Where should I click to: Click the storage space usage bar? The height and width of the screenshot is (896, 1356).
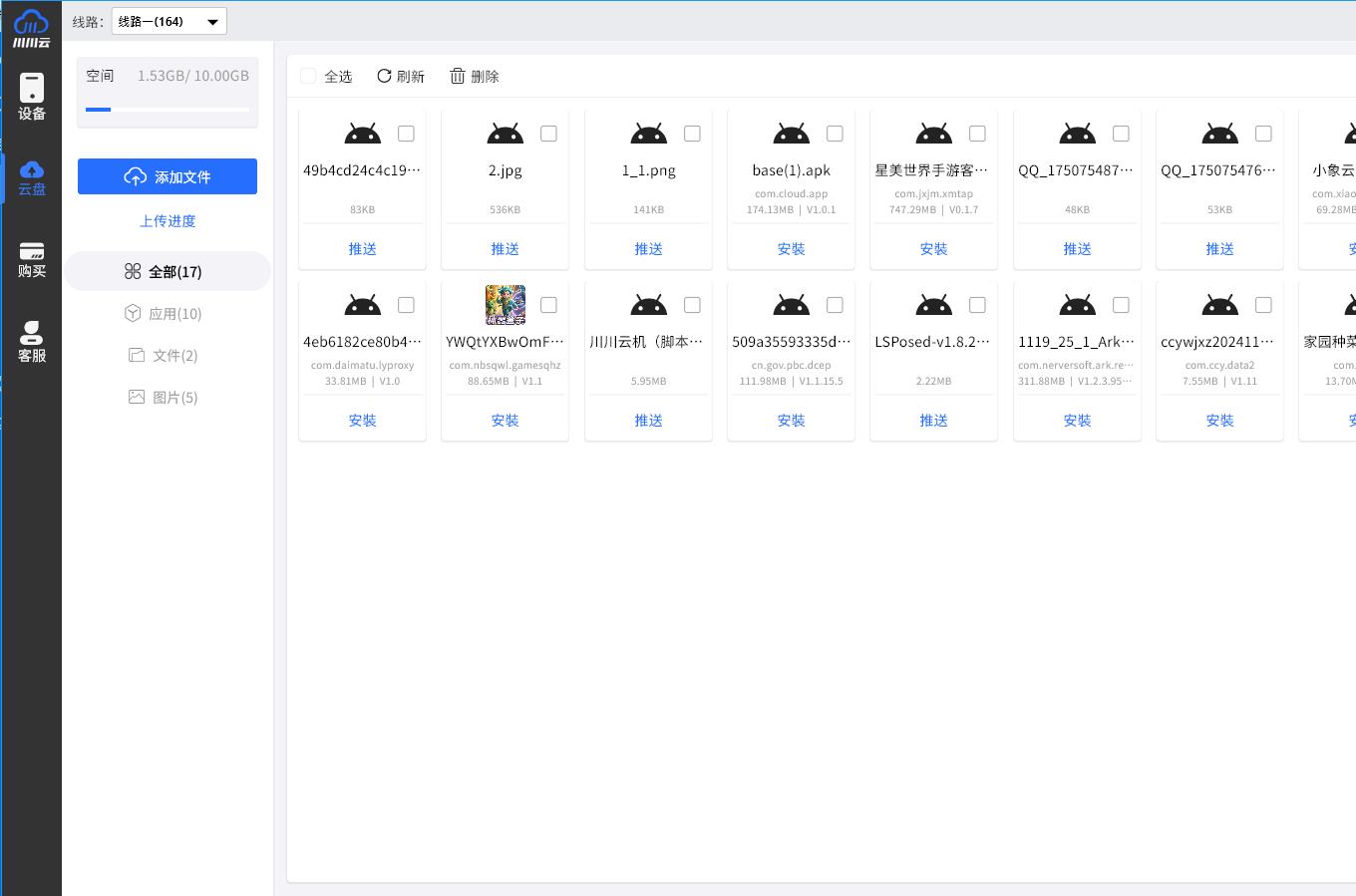(x=168, y=109)
